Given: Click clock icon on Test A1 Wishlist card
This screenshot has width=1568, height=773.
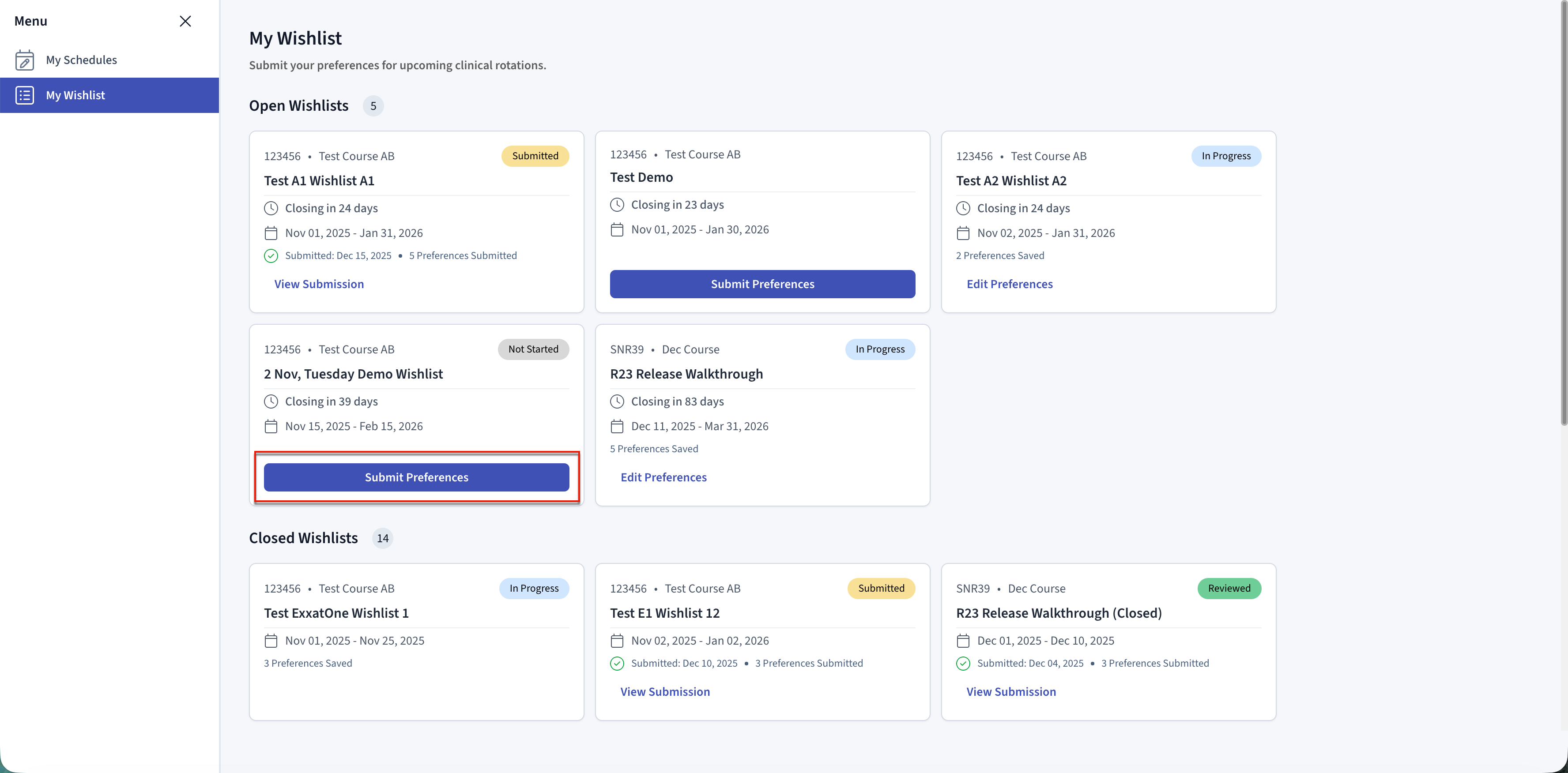Looking at the screenshot, I should (x=271, y=209).
